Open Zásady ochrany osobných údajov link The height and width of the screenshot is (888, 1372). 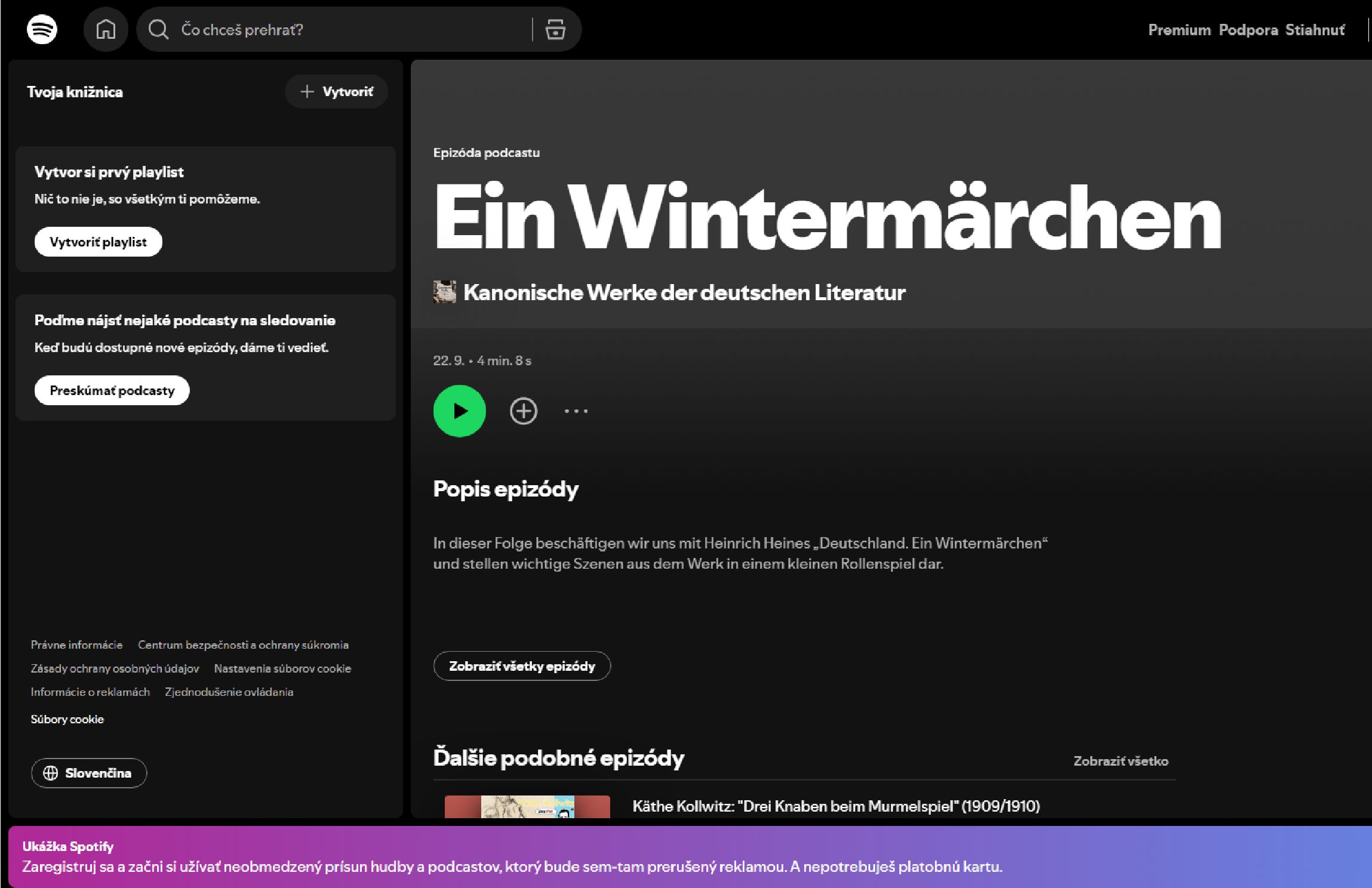(x=115, y=668)
